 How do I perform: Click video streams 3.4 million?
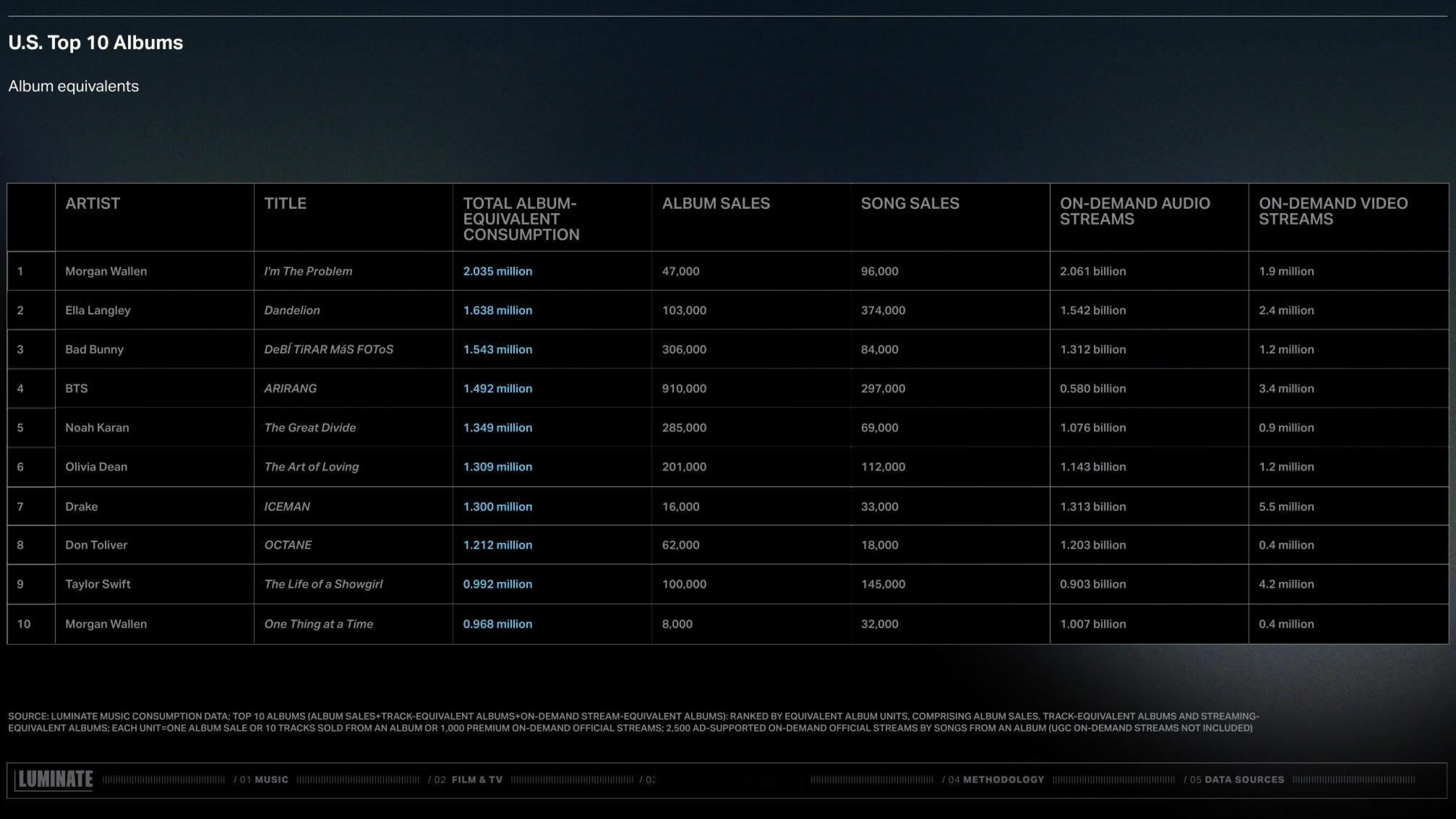click(x=1286, y=388)
